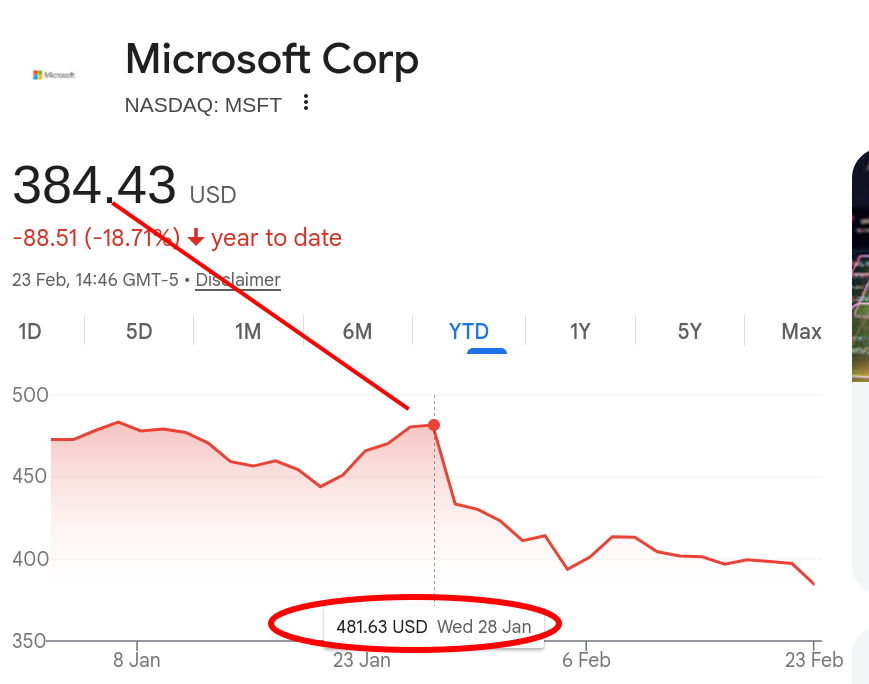Open the 6M price chart
The width and height of the screenshot is (869, 684).
tap(357, 331)
